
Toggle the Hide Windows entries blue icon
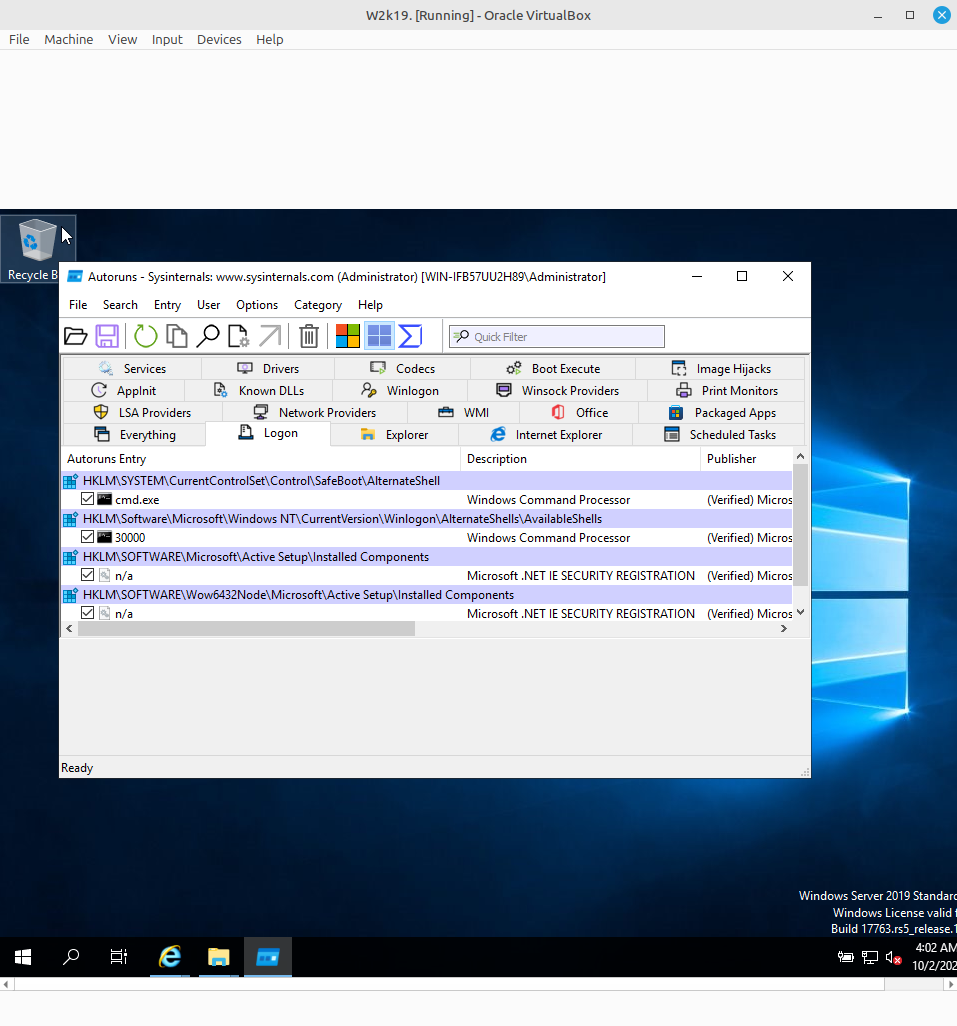[x=379, y=336]
